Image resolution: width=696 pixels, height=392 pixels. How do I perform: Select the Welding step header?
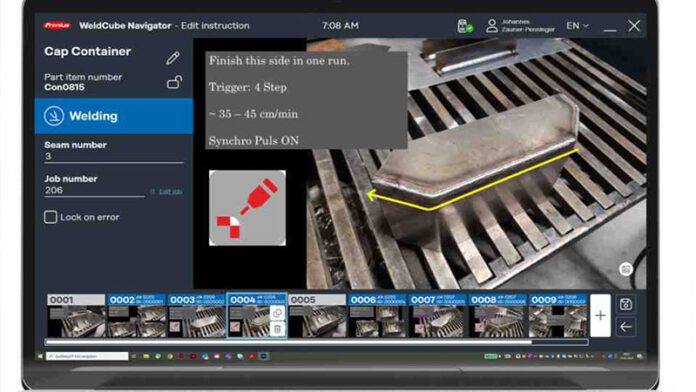[114, 116]
